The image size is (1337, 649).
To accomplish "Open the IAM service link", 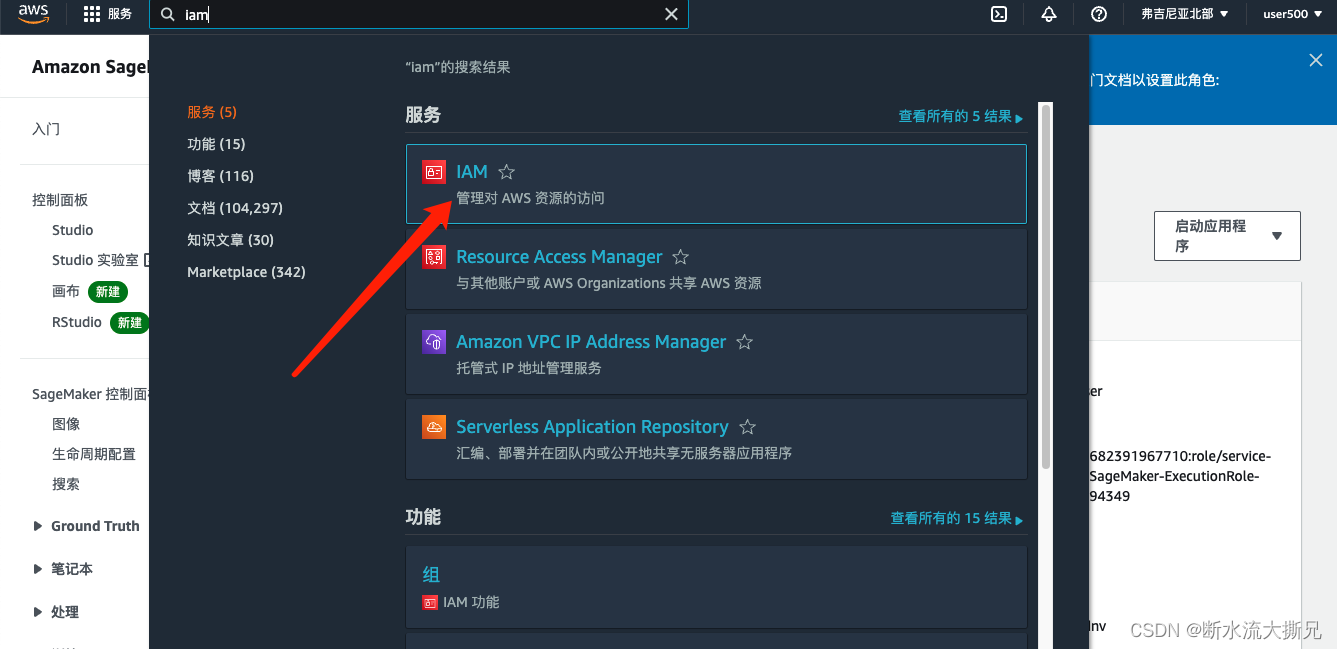I will [x=472, y=172].
